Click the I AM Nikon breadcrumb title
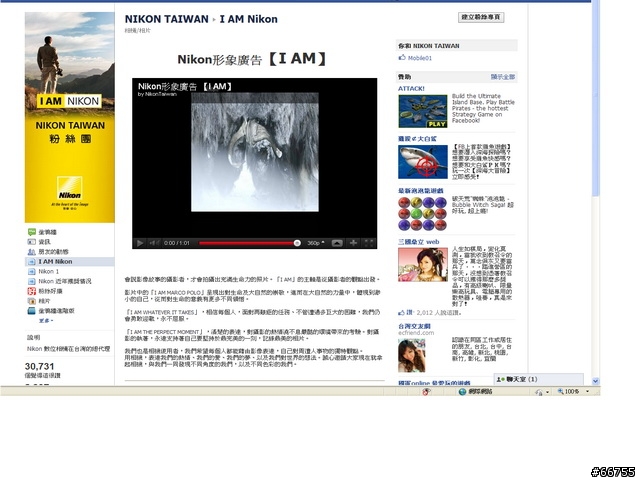 click(249, 19)
